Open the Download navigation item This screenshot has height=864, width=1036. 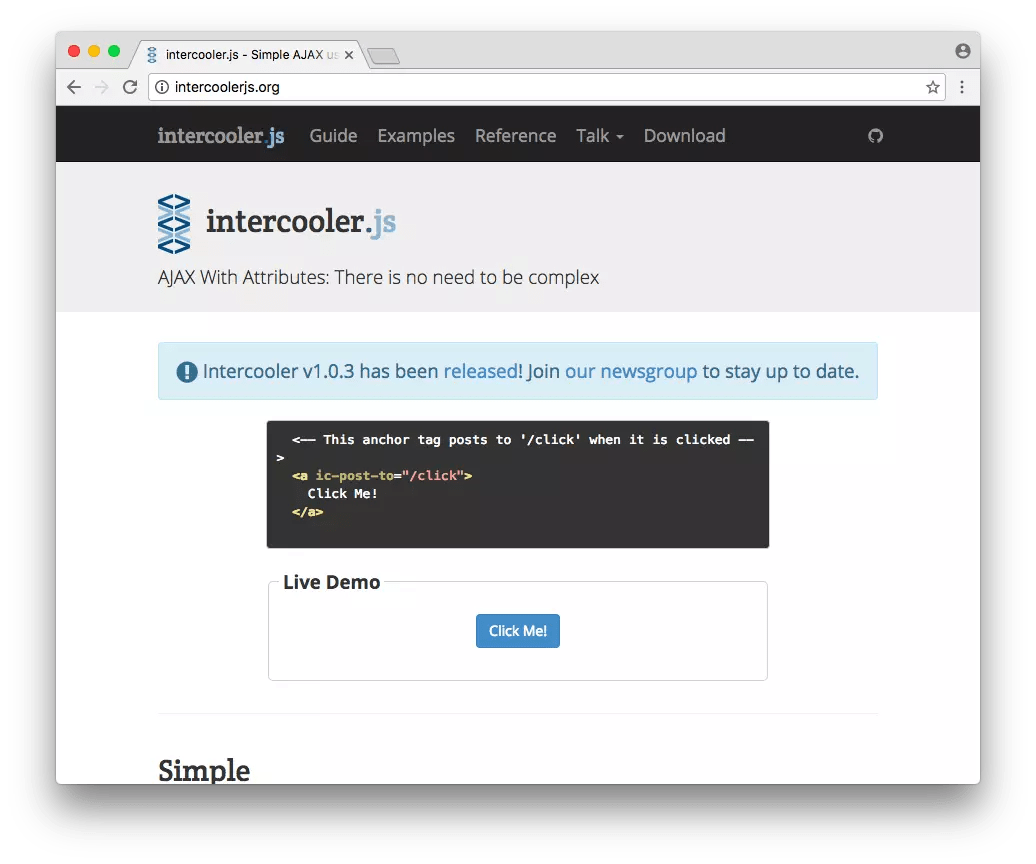(684, 136)
